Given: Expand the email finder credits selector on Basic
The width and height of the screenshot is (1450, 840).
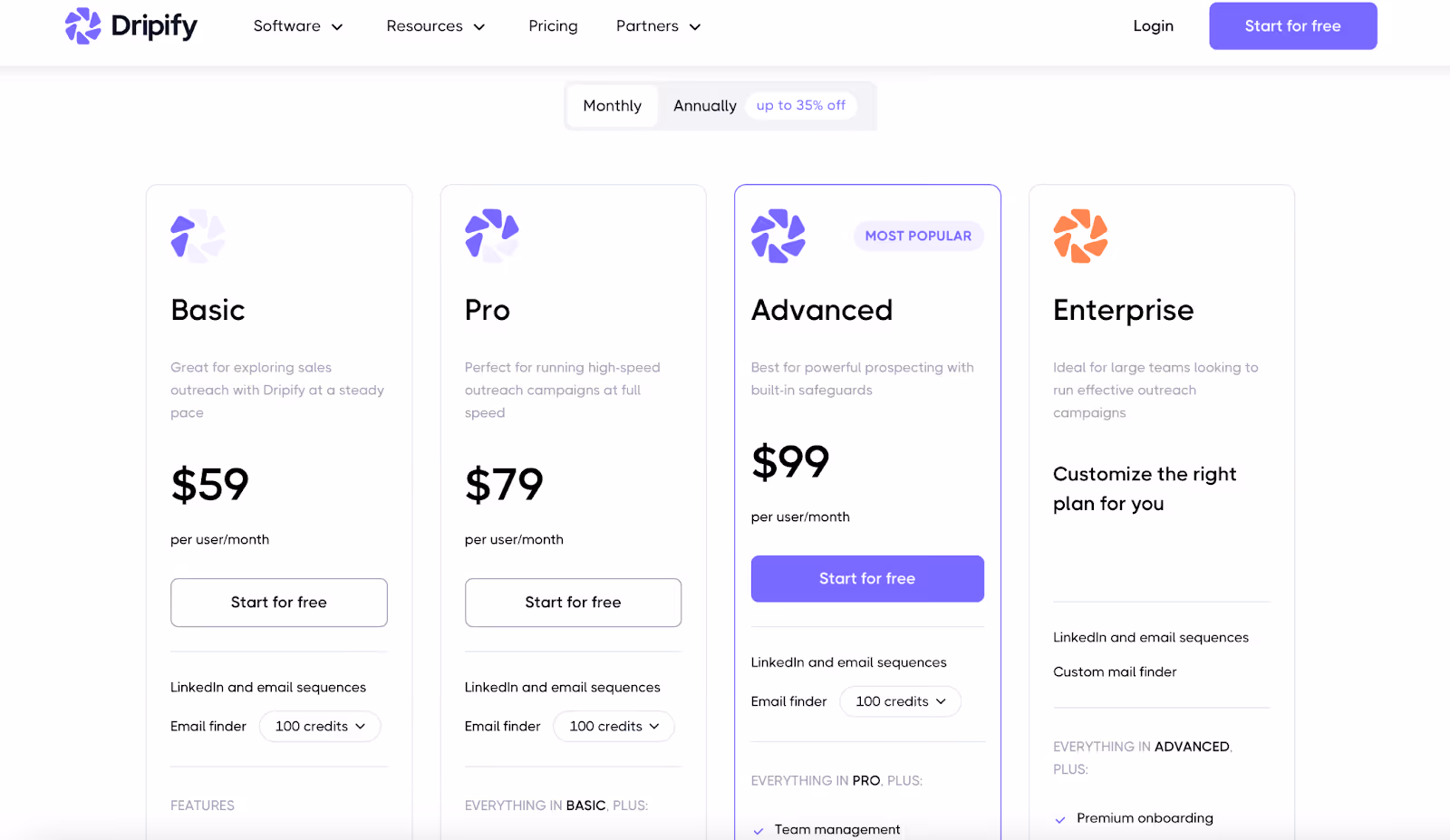Looking at the screenshot, I should pos(319,726).
